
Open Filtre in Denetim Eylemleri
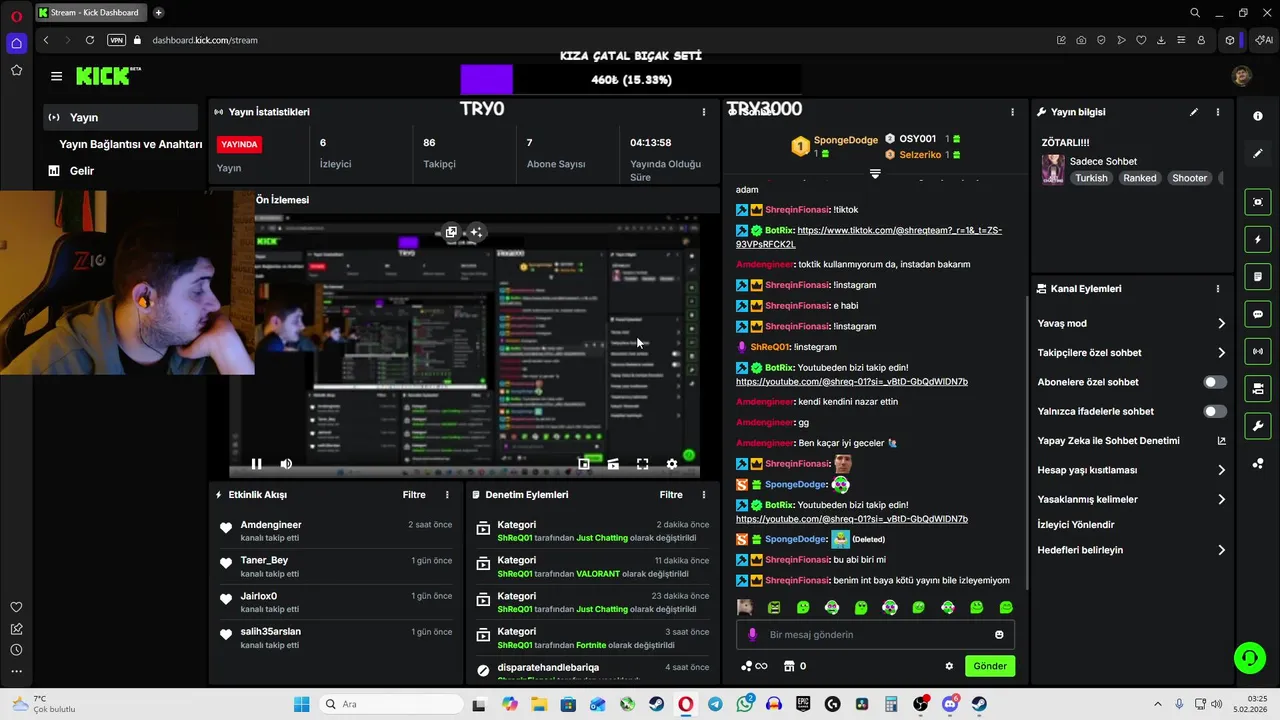click(x=671, y=495)
